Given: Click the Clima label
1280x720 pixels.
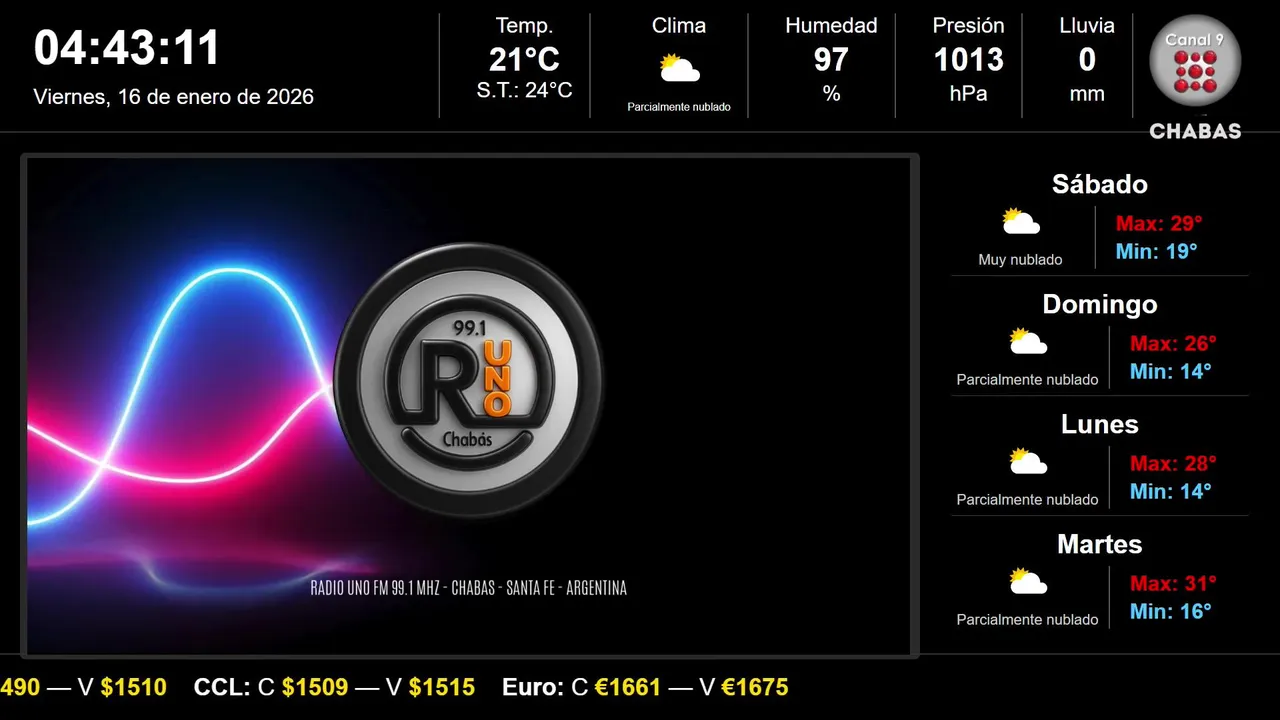Looking at the screenshot, I should coord(679,26).
